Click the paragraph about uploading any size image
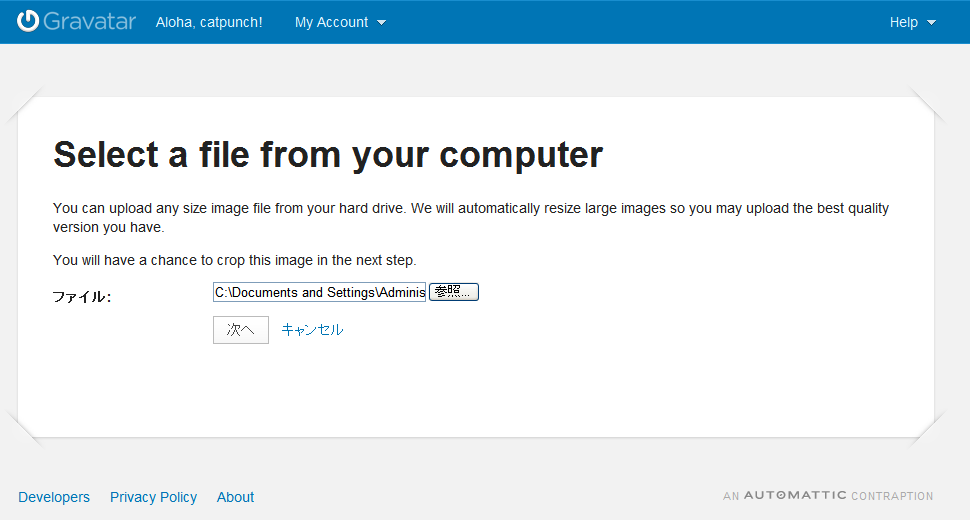The width and height of the screenshot is (970, 520). (471, 218)
